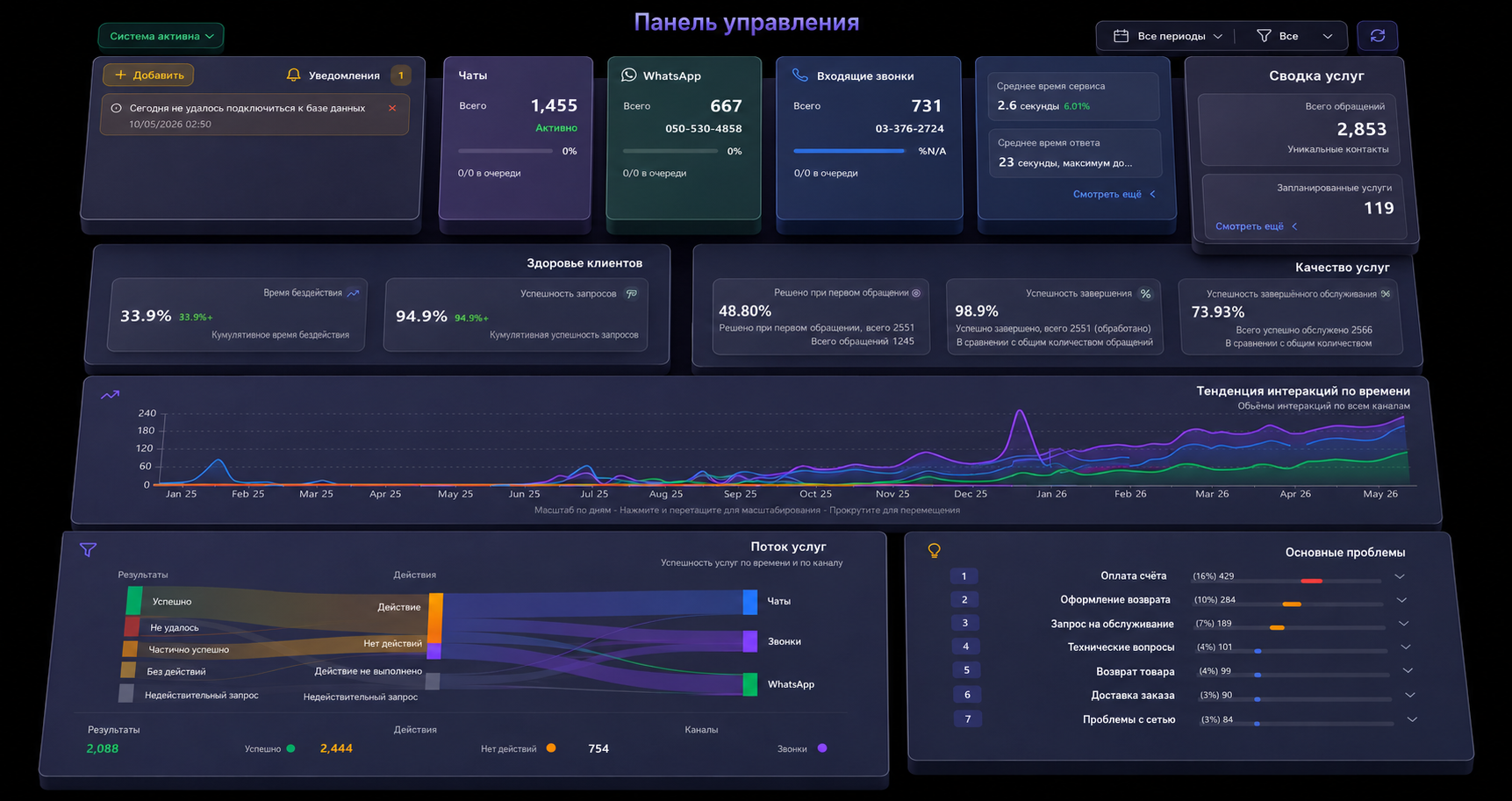This screenshot has width=1512, height=801.
Task: Click the Частично успешно node in the flow diagram
Action: [129, 649]
